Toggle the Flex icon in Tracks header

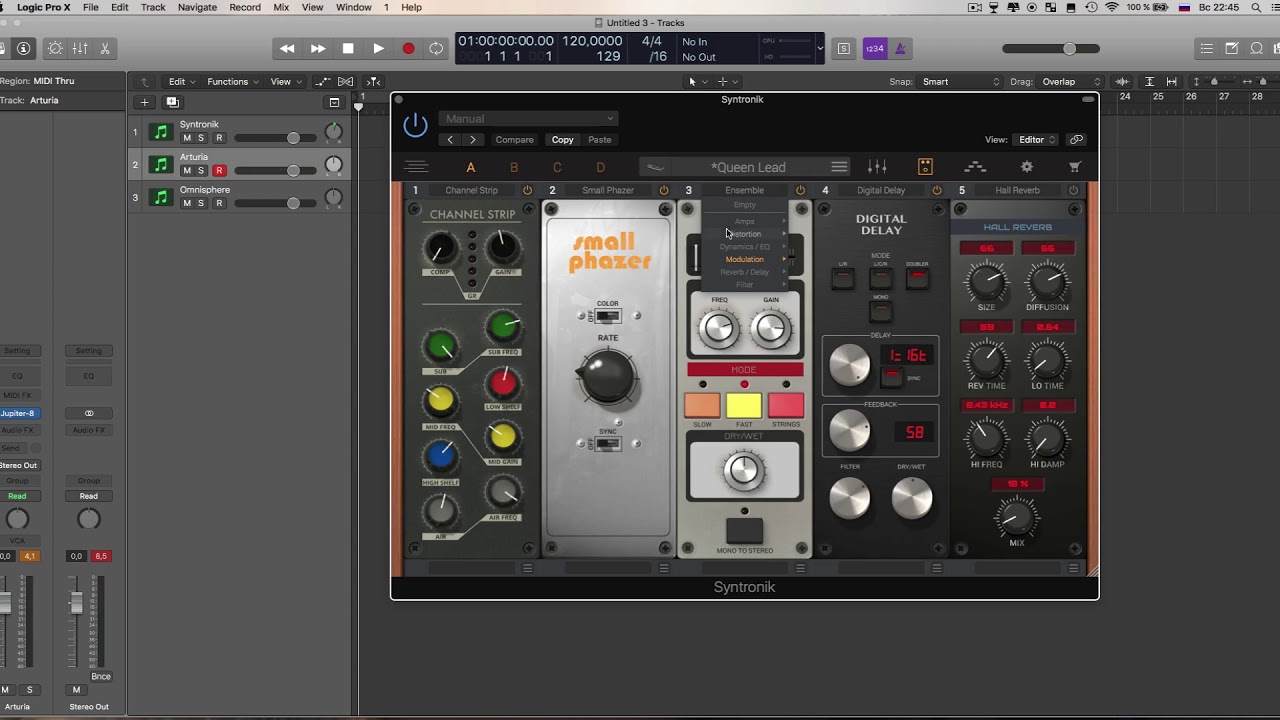[x=346, y=82]
